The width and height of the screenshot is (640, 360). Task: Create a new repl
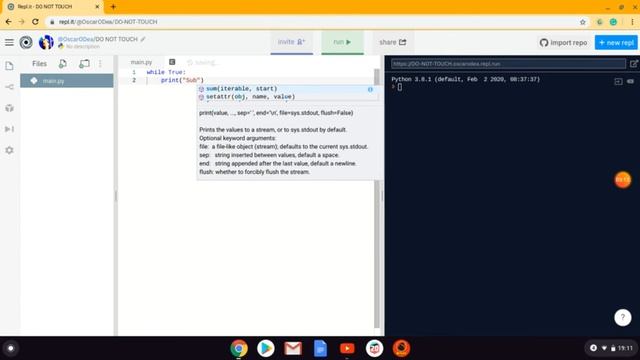pos(616,42)
